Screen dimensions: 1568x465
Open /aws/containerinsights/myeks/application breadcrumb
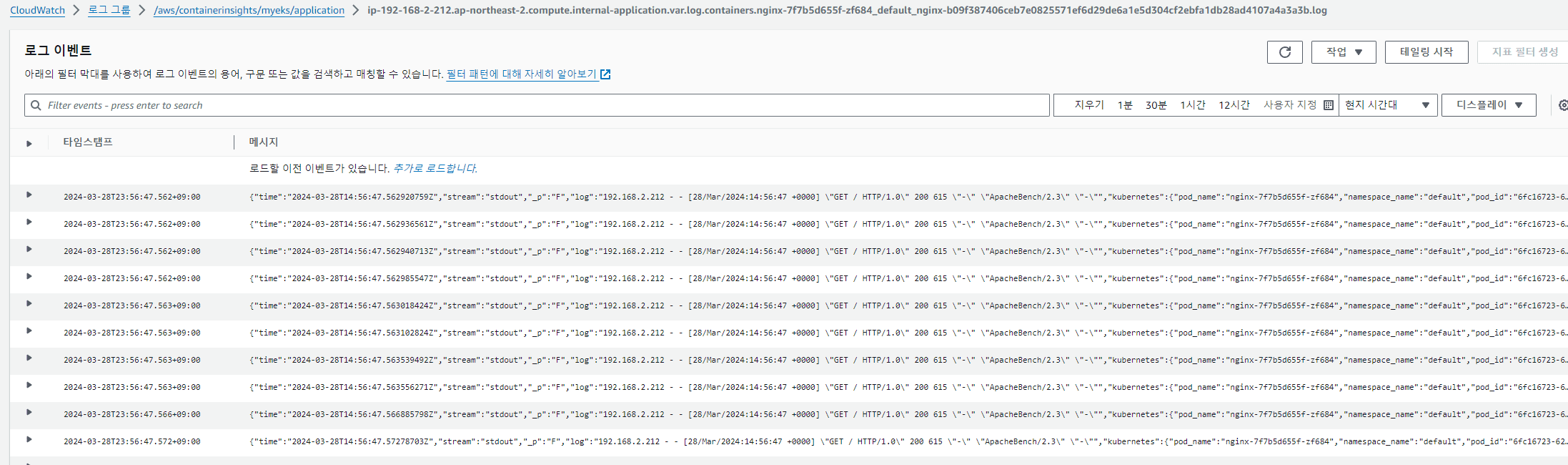pyautogui.click(x=249, y=10)
